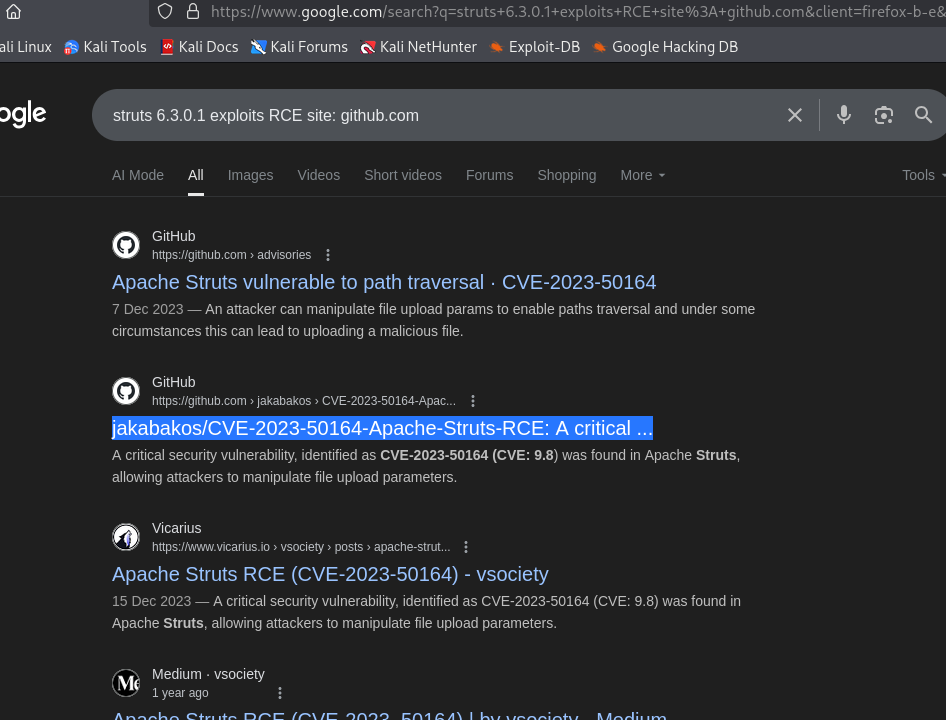Click GitHub favicon of advisories result
946x720 pixels.
(126, 245)
